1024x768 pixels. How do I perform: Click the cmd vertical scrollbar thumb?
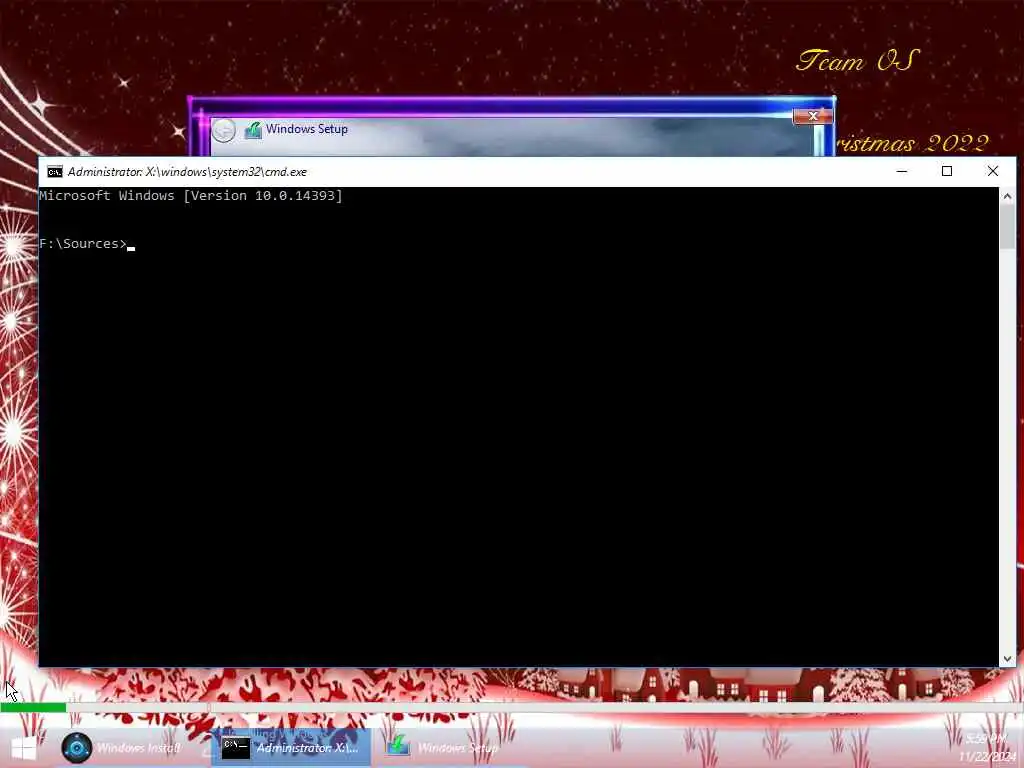tap(1007, 226)
